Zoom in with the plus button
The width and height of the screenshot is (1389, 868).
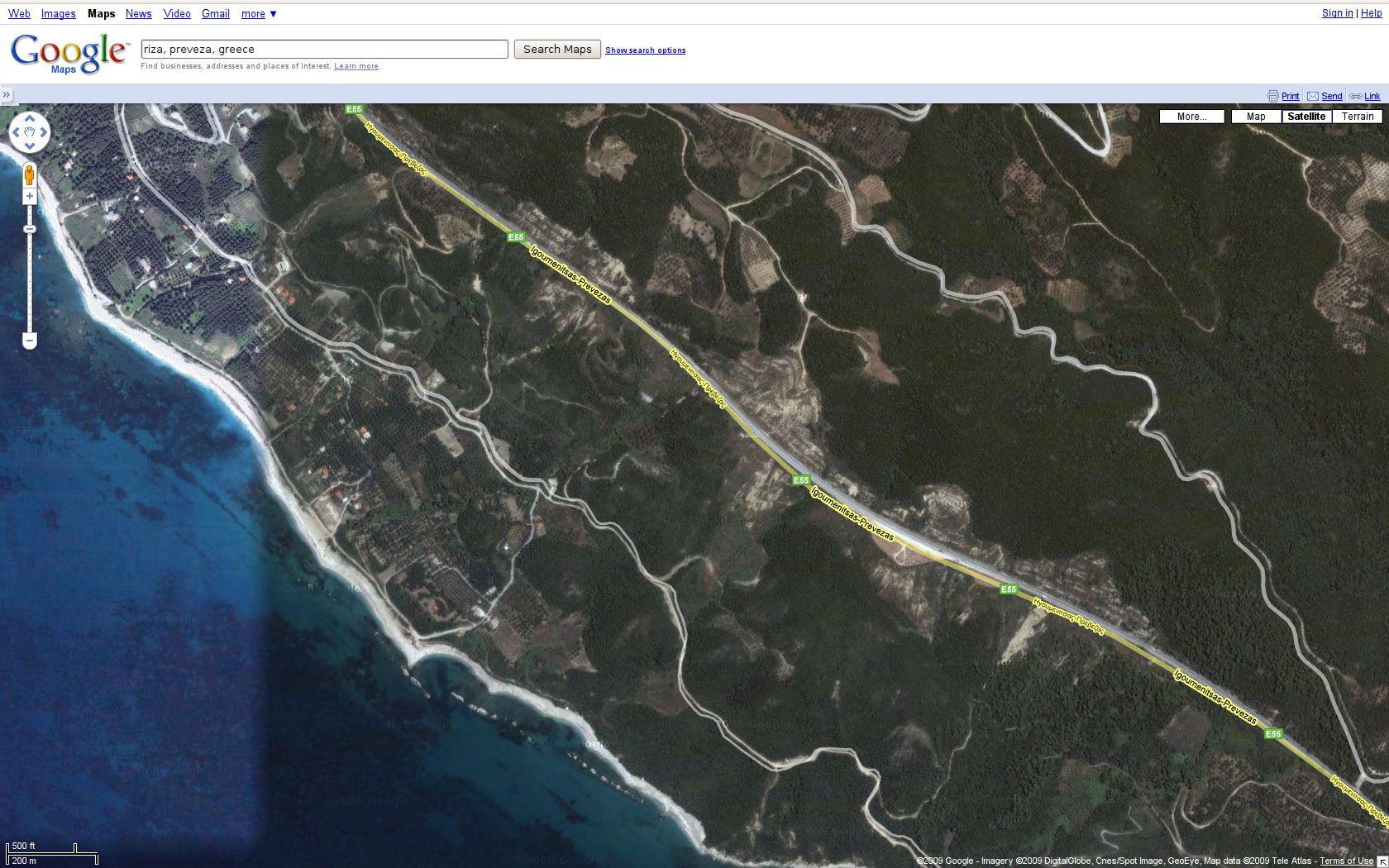pyautogui.click(x=30, y=197)
